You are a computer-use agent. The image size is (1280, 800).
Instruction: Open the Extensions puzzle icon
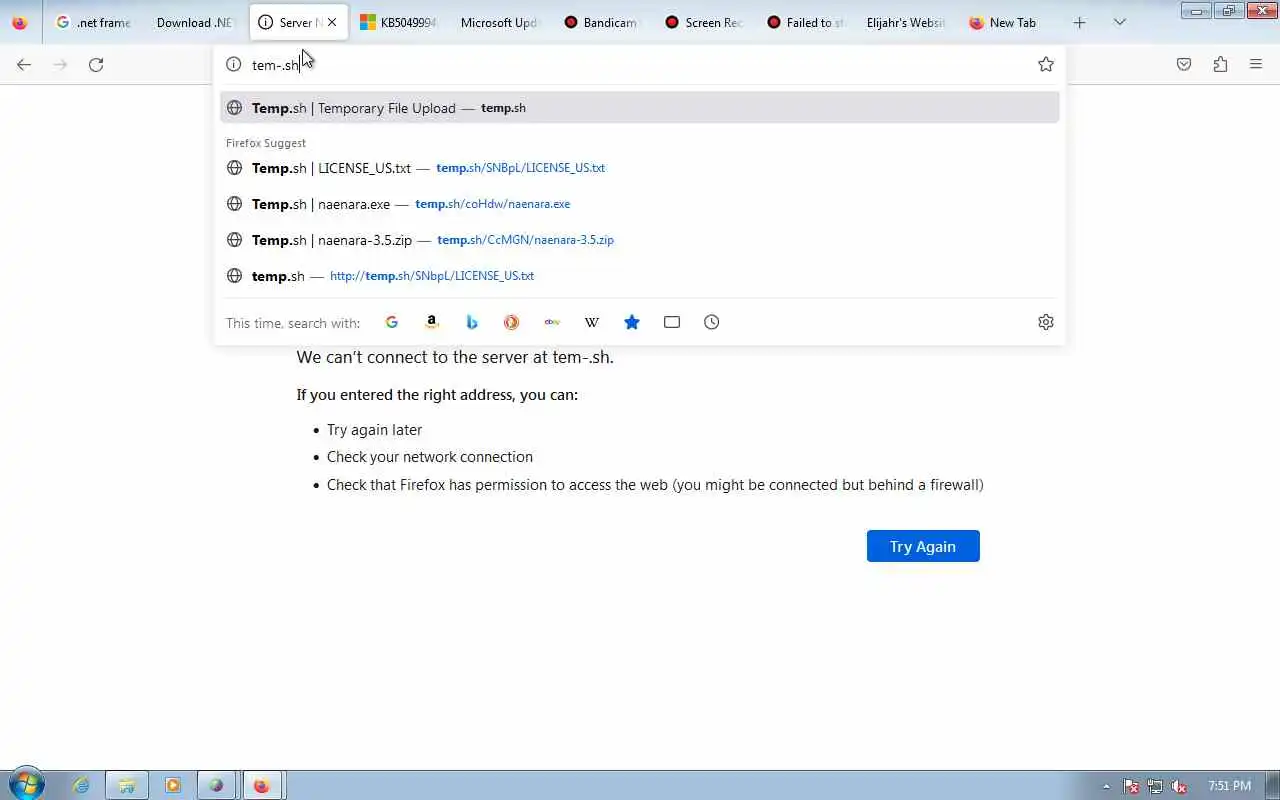(1220, 64)
